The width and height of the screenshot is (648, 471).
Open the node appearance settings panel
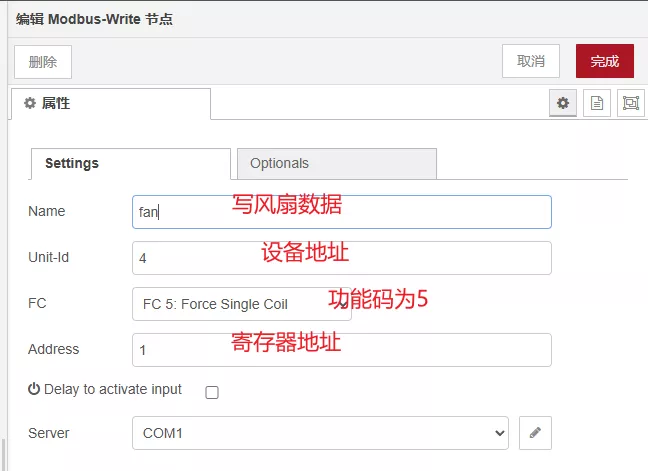[x=630, y=103]
